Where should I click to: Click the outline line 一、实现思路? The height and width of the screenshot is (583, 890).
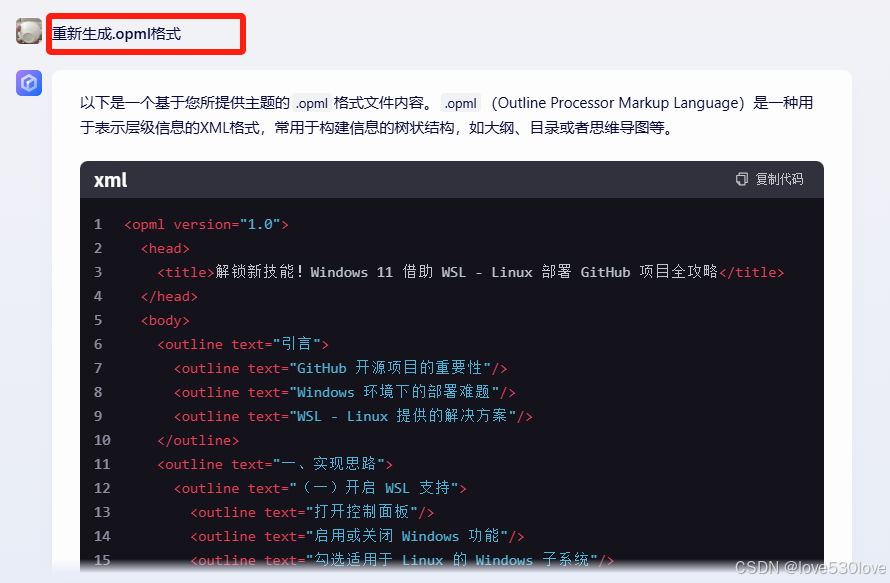275,464
